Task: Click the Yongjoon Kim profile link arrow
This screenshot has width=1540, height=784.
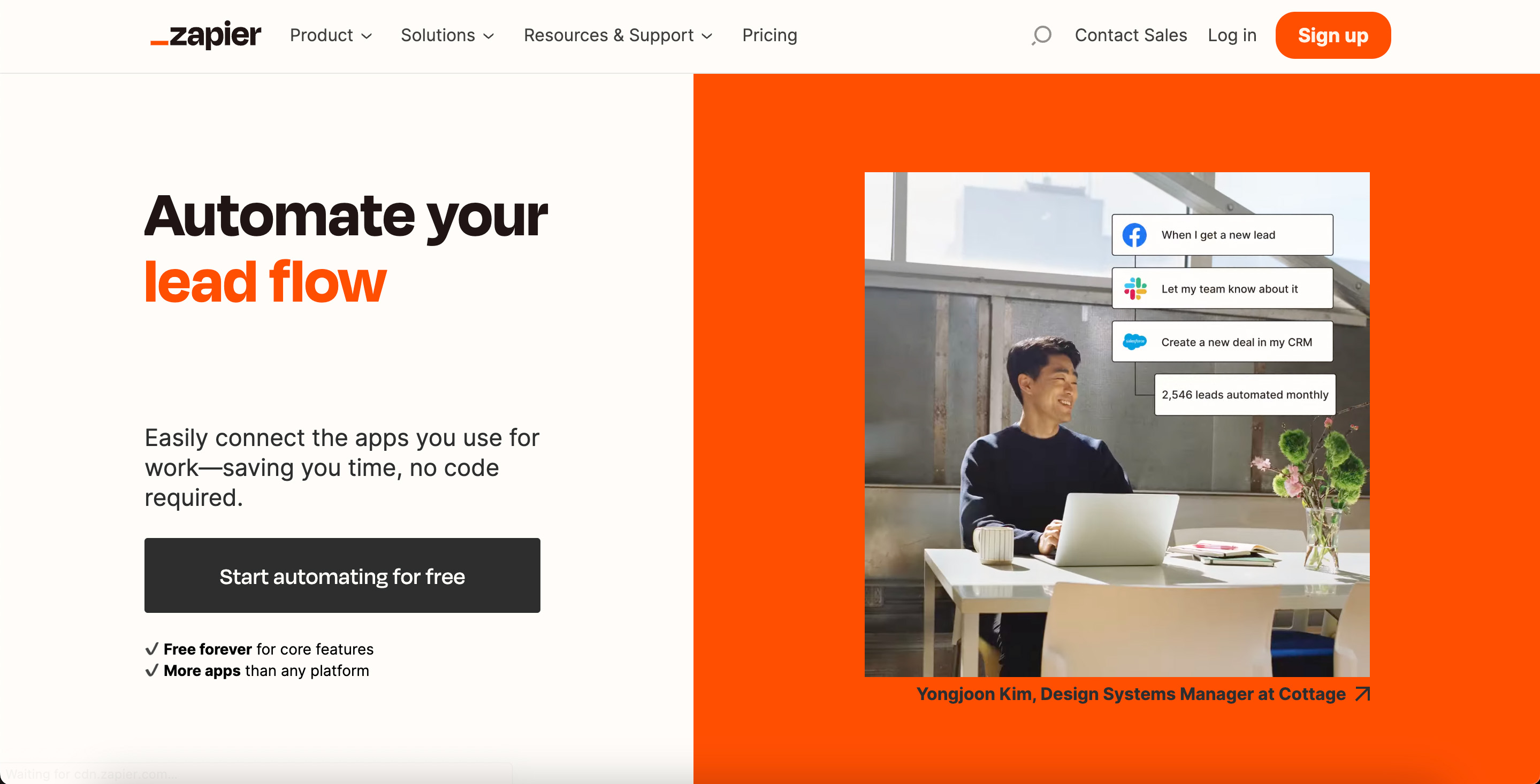Action: [1362, 694]
